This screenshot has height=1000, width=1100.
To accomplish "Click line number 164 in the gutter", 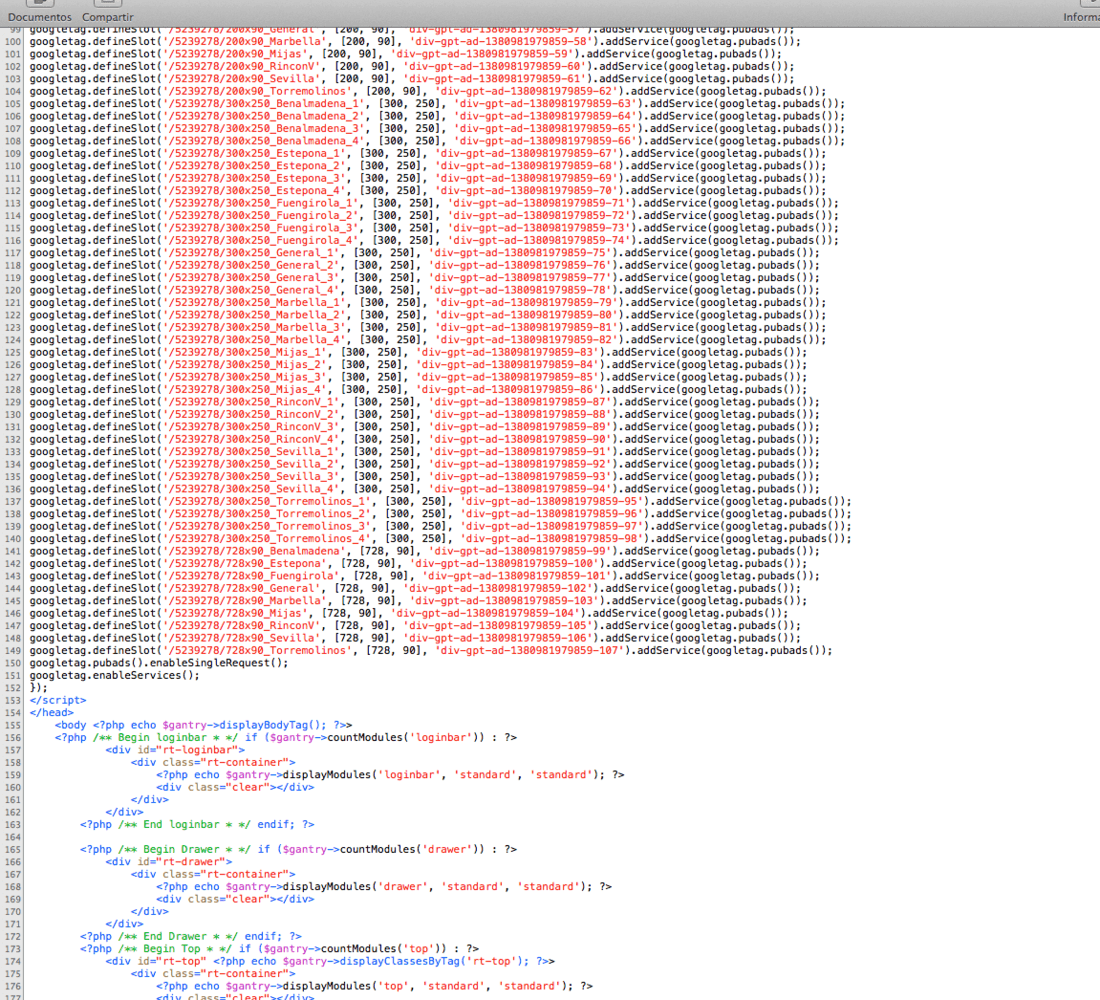I will [13, 838].
